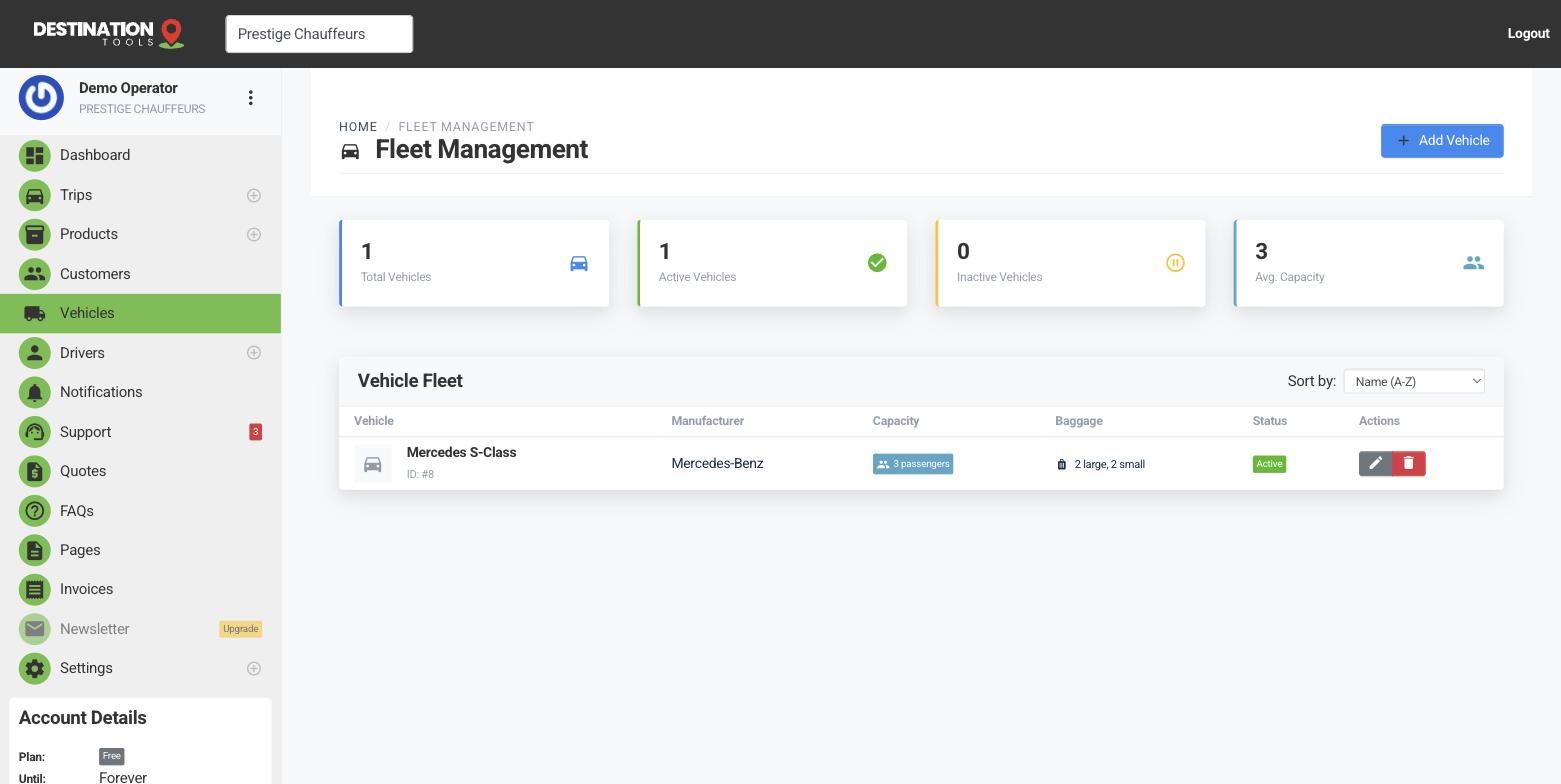Open the Dashboard menu item
The image size is (1561, 784).
(x=140, y=155)
